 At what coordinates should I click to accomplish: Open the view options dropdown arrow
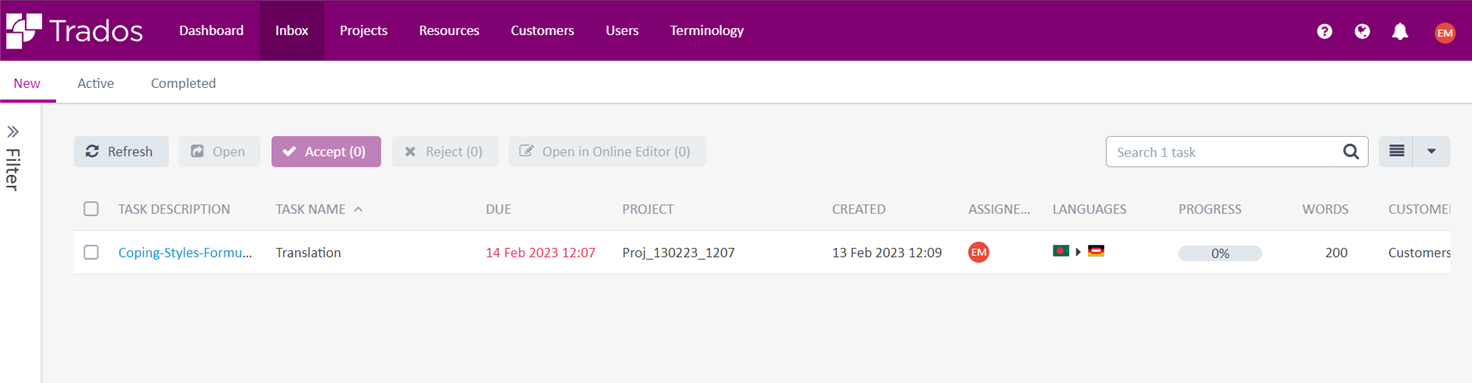pyautogui.click(x=1431, y=152)
